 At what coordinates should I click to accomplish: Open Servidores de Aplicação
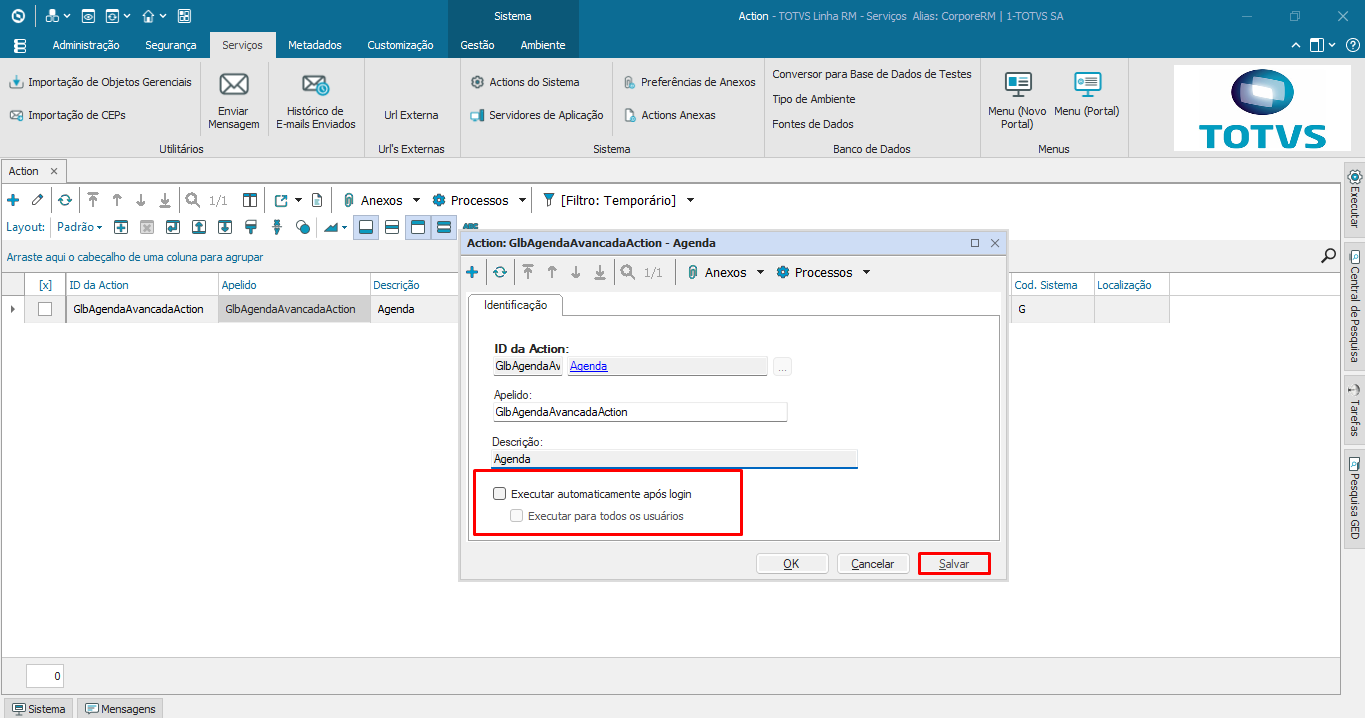(x=537, y=115)
